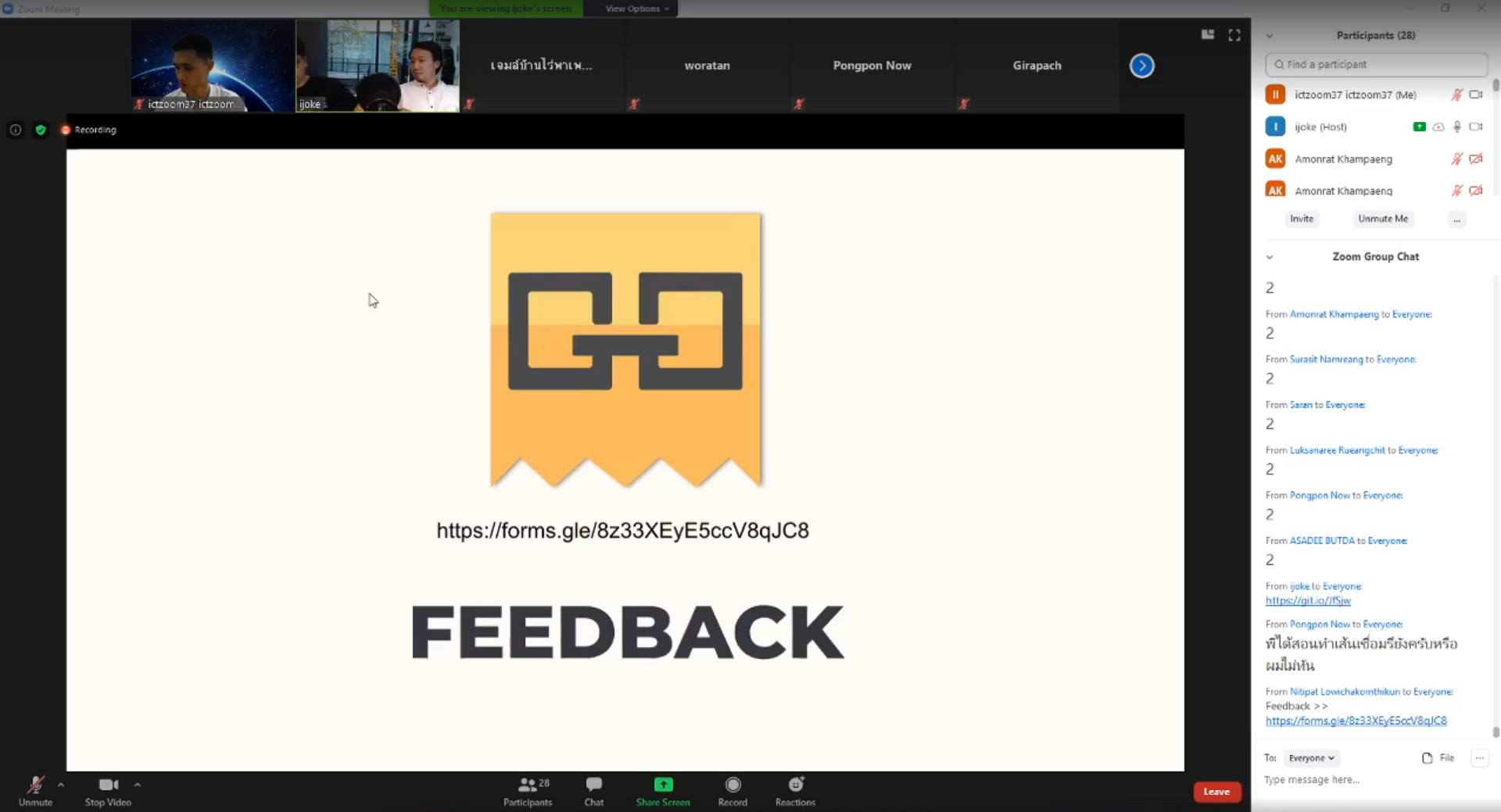Click ijoke host green screen-share icon
This screenshot has height=812, width=1501.
pos(1419,127)
